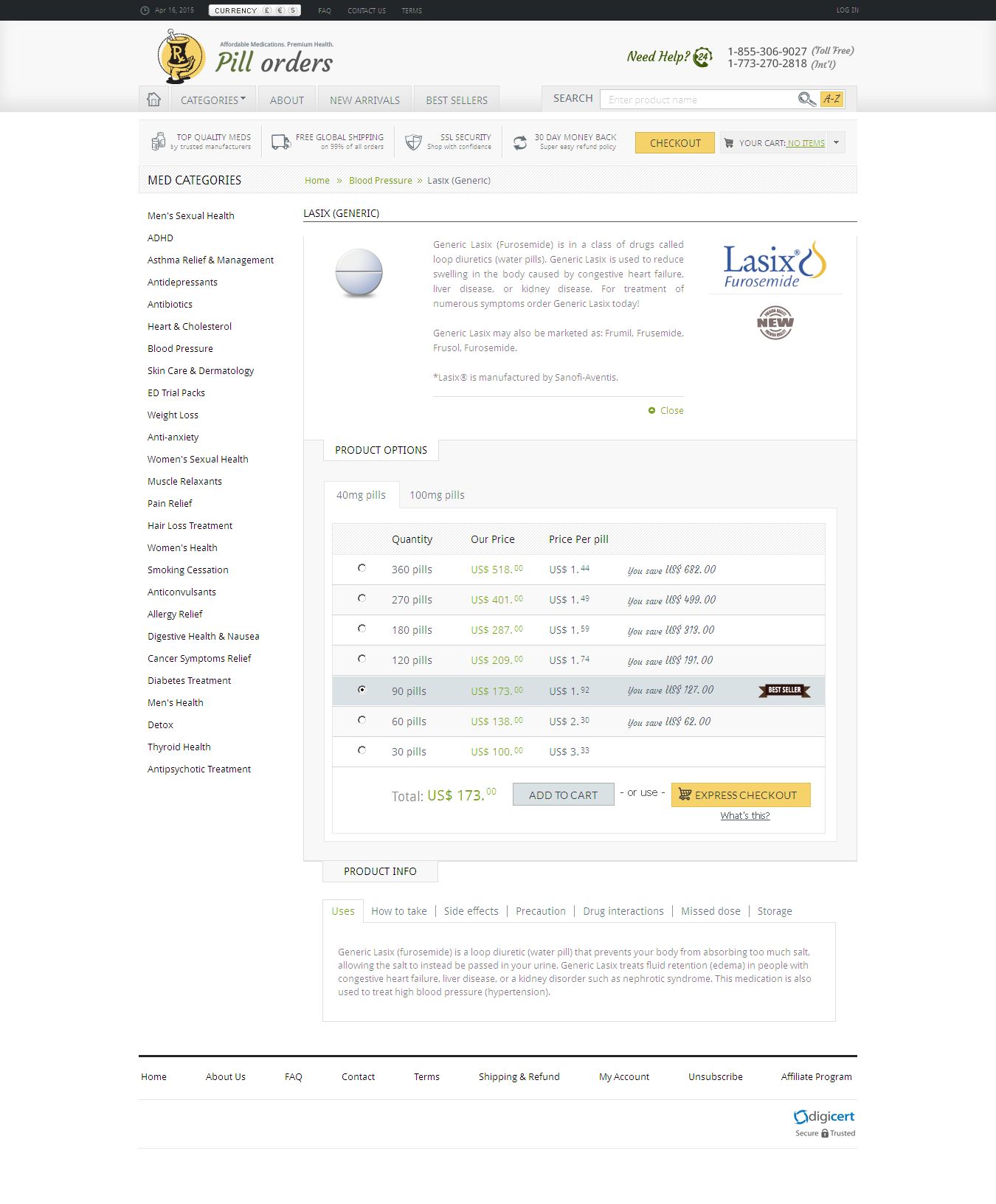The width and height of the screenshot is (996, 1204).
Task: Click Contact Us in the top bar
Action: (x=367, y=10)
